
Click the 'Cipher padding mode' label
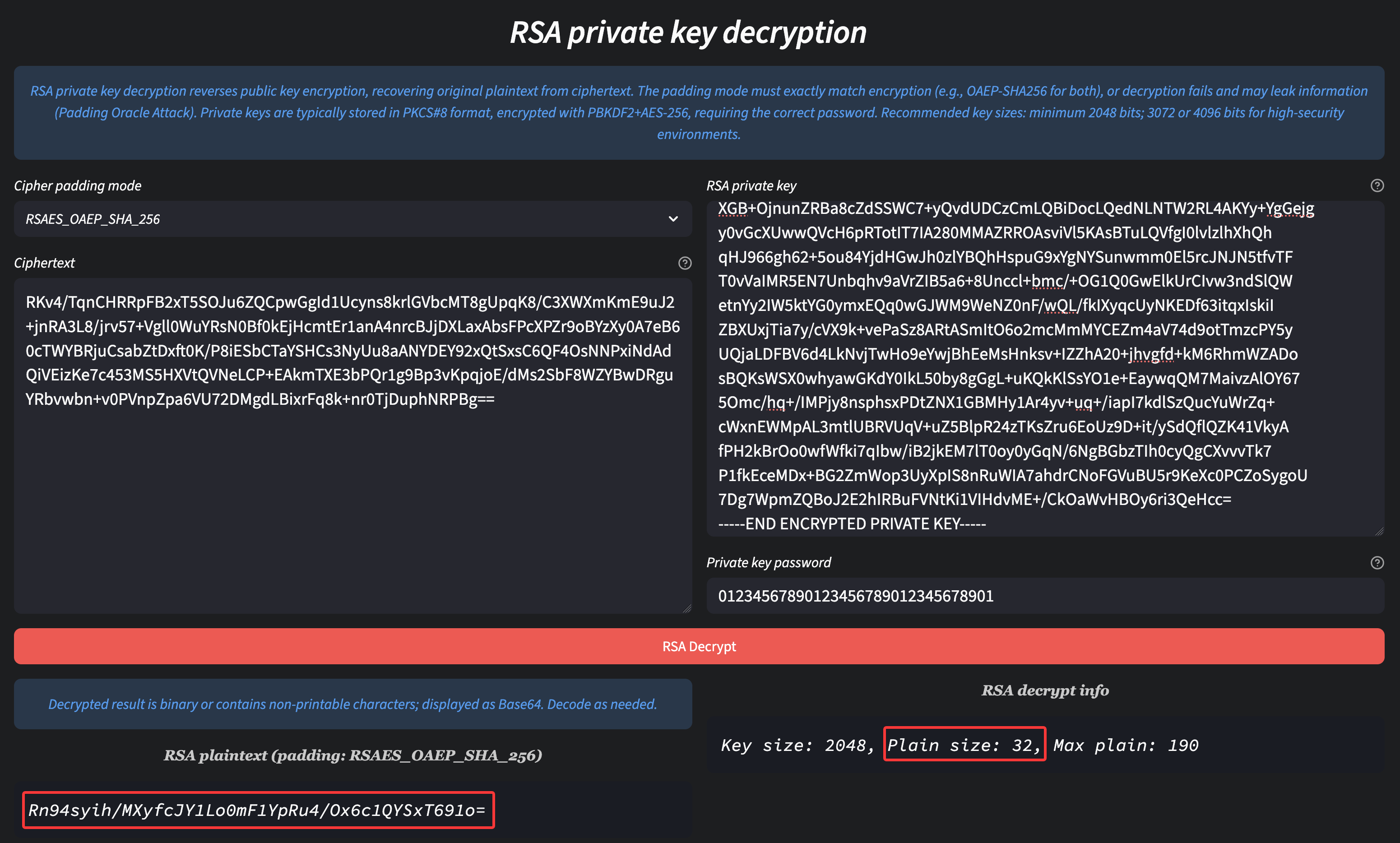[78, 186]
